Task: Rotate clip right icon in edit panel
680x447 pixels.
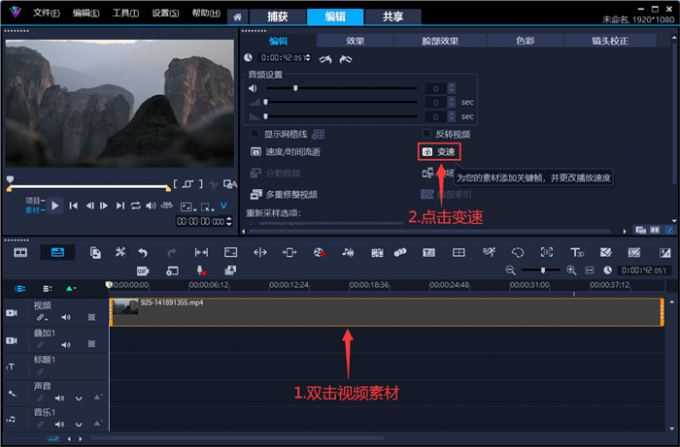Action: pyautogui.click(x=346, y=59)
